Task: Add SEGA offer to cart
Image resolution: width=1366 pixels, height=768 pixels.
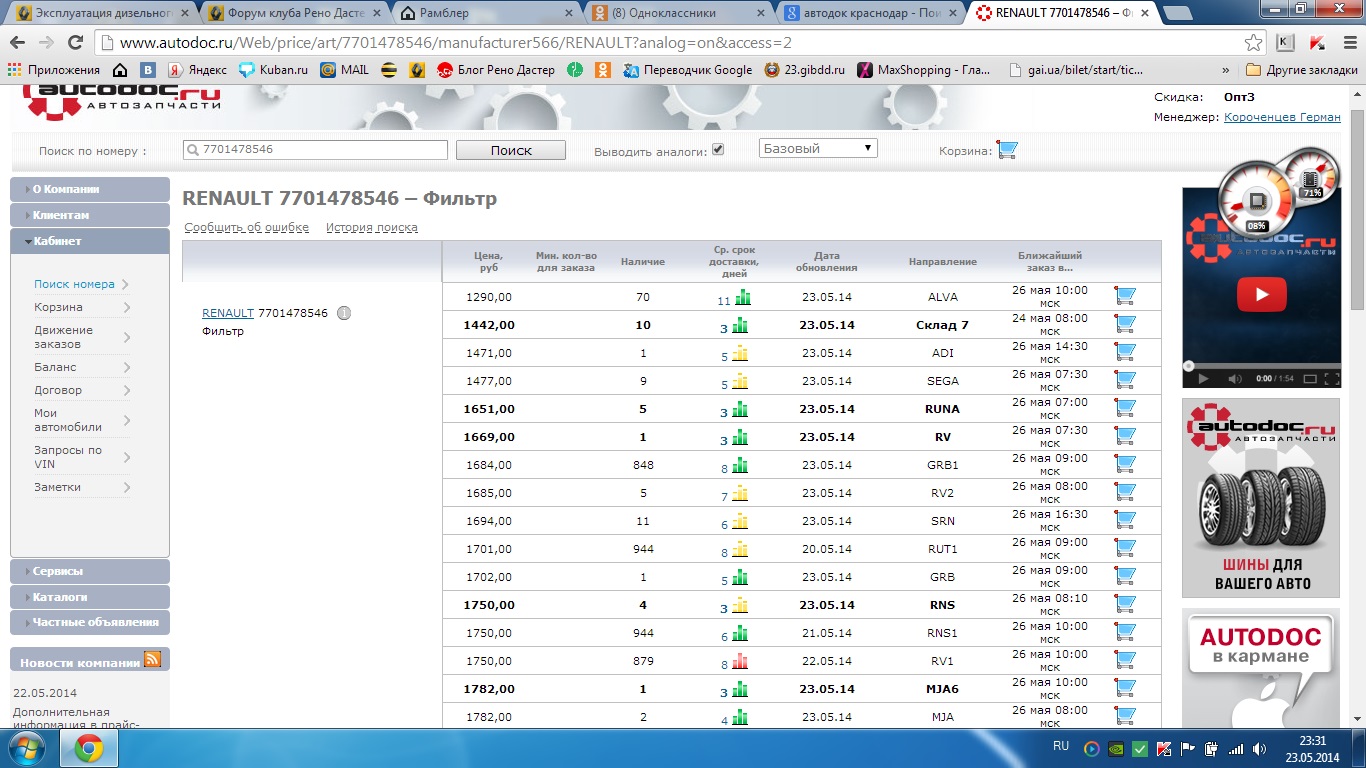Action: 1125,380
